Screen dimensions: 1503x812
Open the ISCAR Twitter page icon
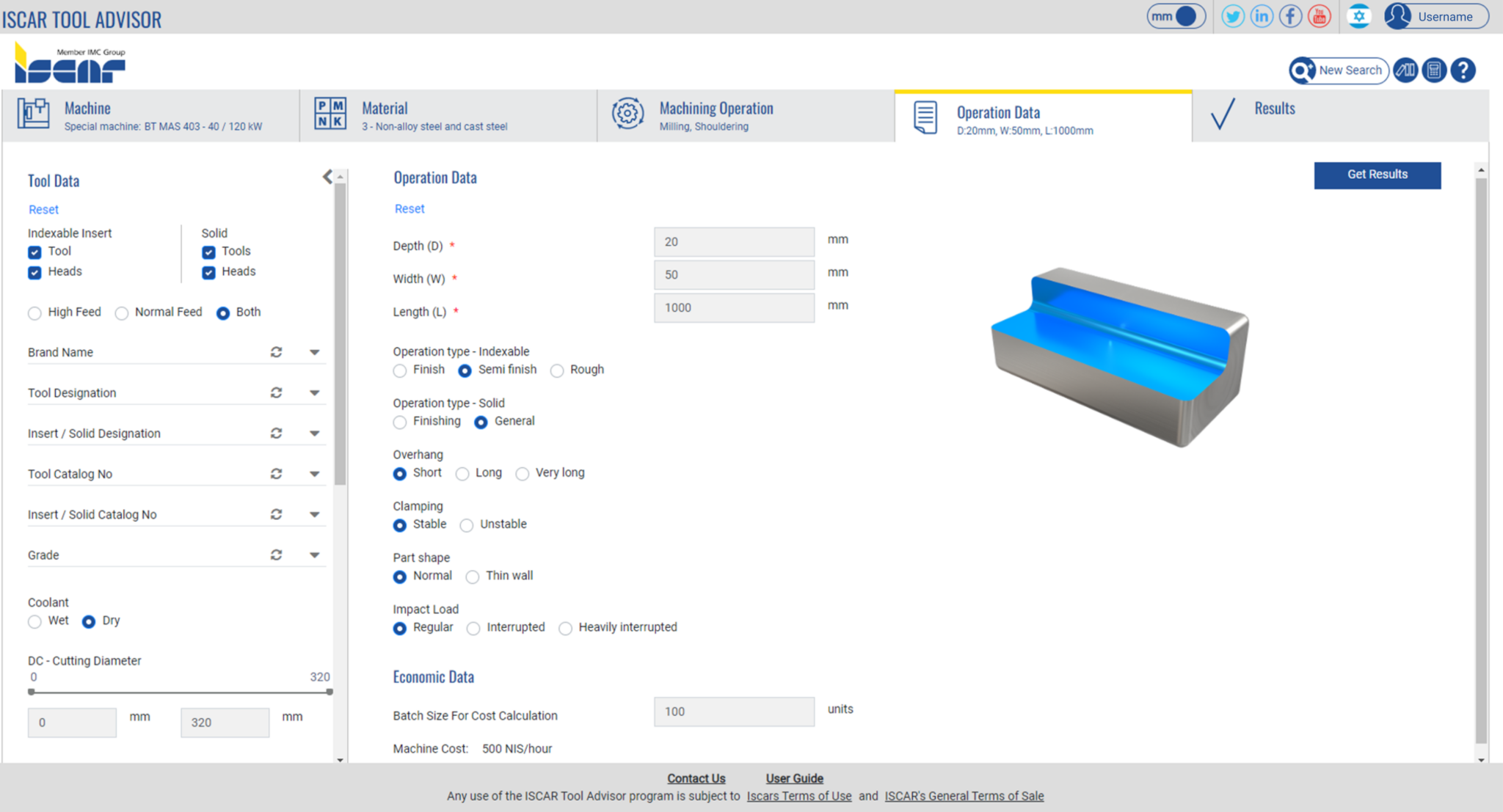(1233, 15)
